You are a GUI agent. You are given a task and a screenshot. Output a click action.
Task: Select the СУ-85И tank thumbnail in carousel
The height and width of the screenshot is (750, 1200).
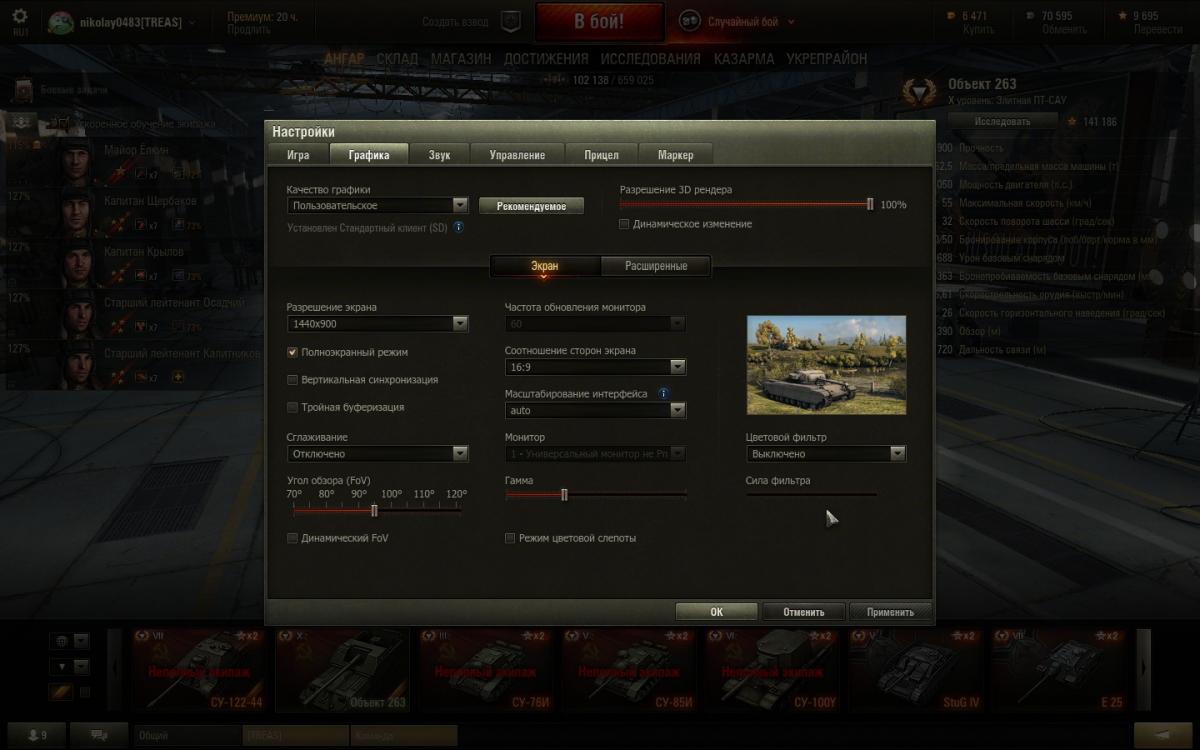(629, 669)
